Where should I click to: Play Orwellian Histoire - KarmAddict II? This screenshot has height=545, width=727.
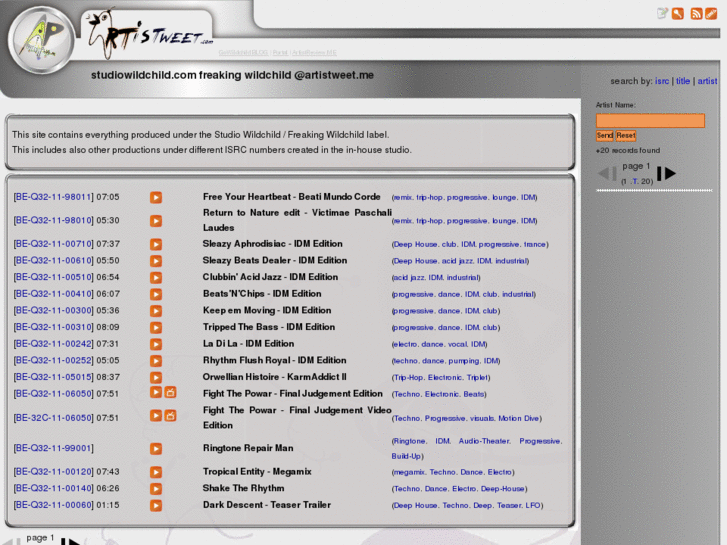[x=156, y=378]
